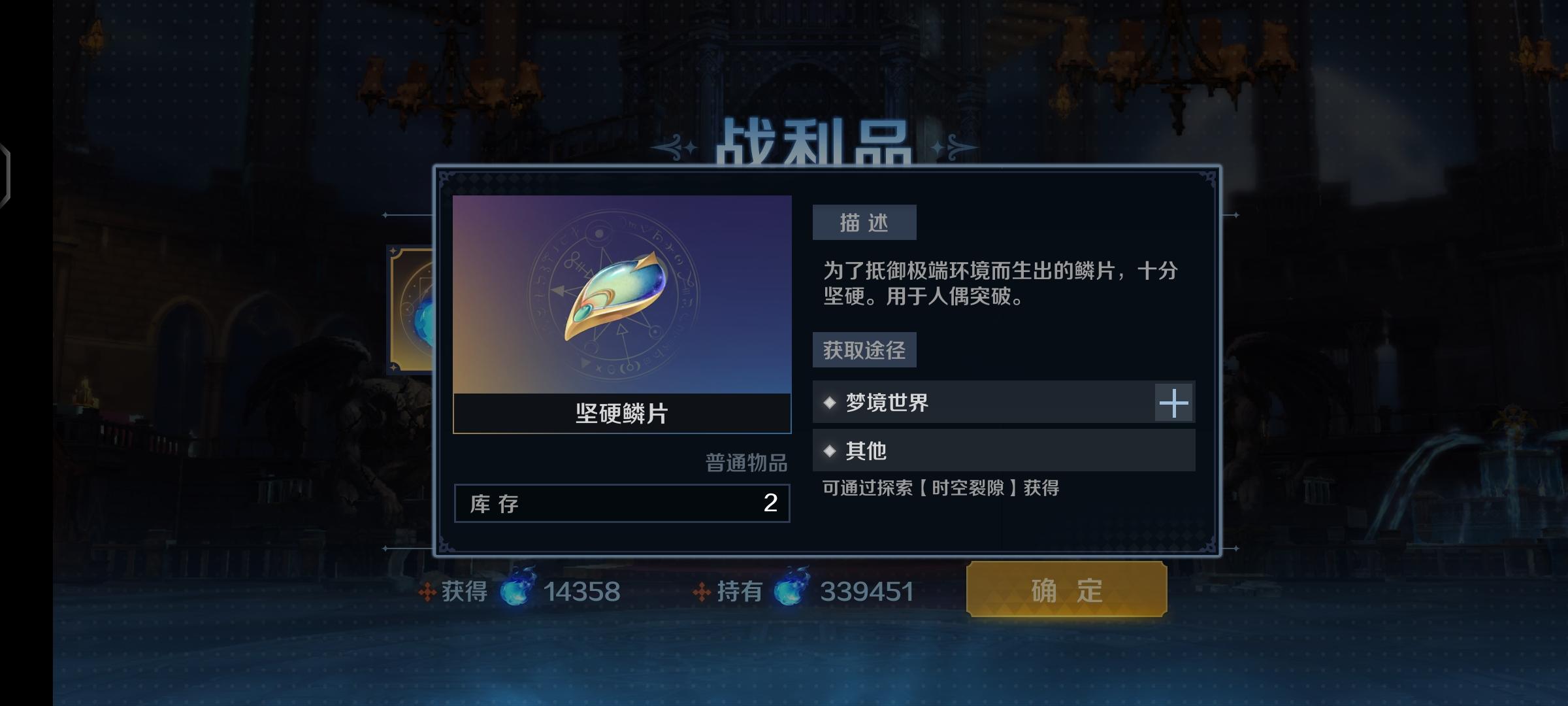Select the 其他 source row
1568x706 pixels.
click(1004, 450)
